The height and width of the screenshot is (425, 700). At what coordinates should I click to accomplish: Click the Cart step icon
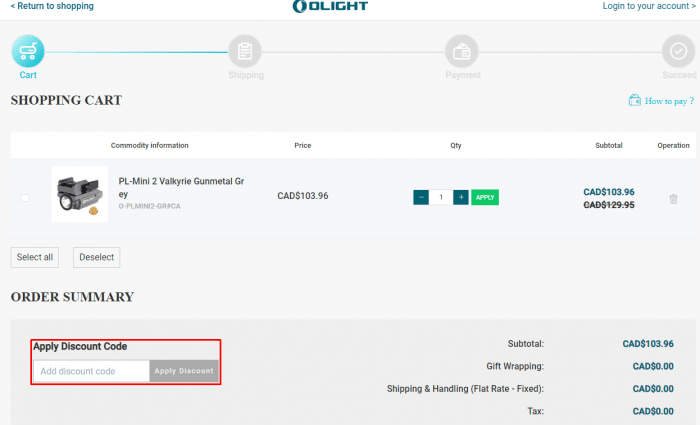pos(28,51)
